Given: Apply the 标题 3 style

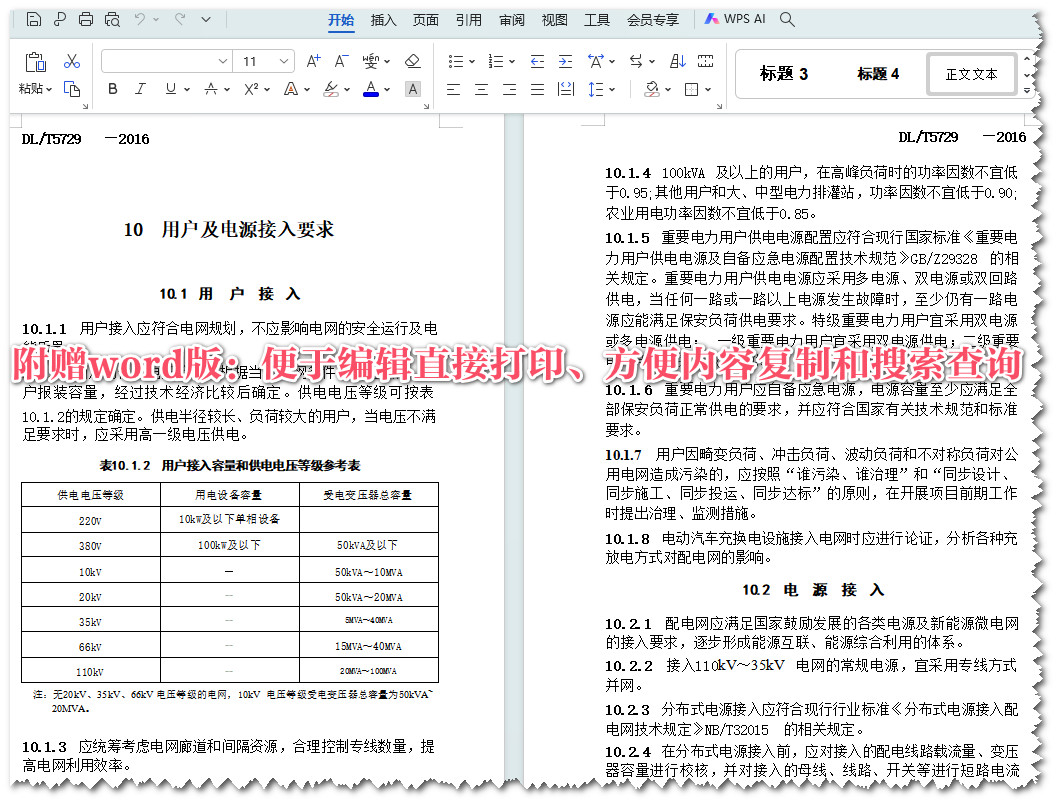Looking at the screenshot, I should pos(785,74).
